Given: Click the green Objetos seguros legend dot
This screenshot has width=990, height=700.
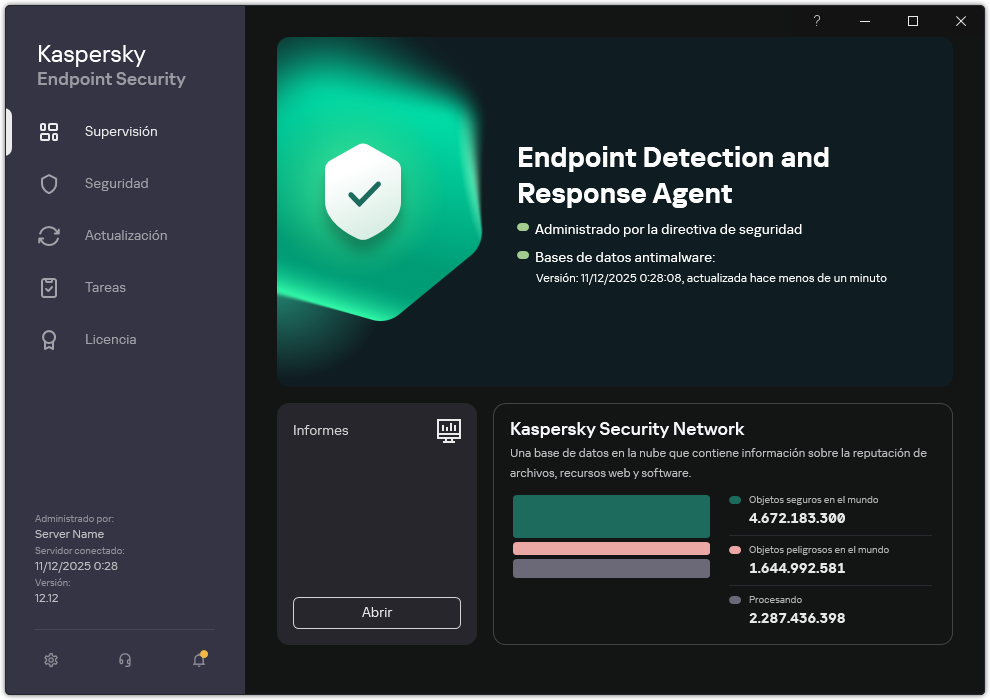Looking at the screenshot, I should click(x=736, y=499).
